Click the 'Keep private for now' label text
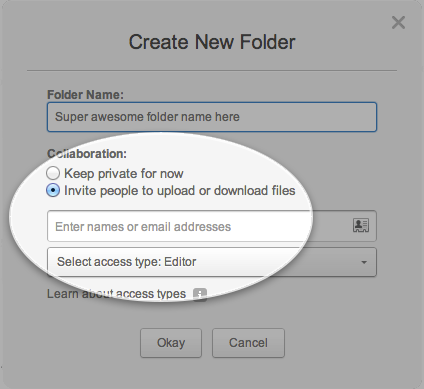The width and height of the screenshot is (424, 389). tap(124, 174)
